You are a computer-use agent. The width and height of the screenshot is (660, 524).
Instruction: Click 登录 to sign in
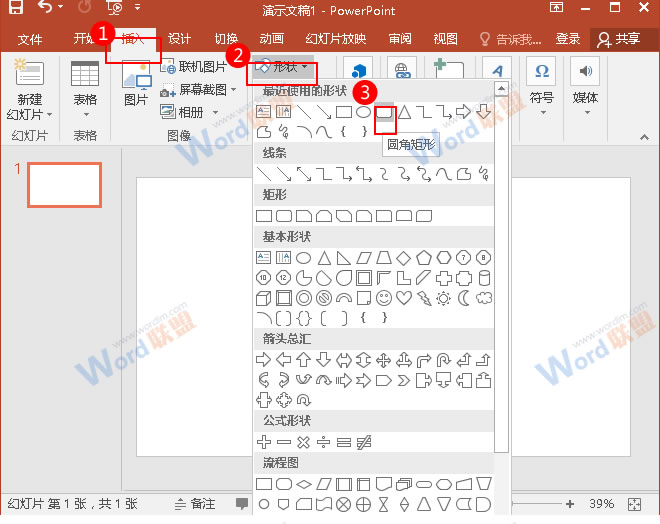pyautogui.click(x=568, y=39)
